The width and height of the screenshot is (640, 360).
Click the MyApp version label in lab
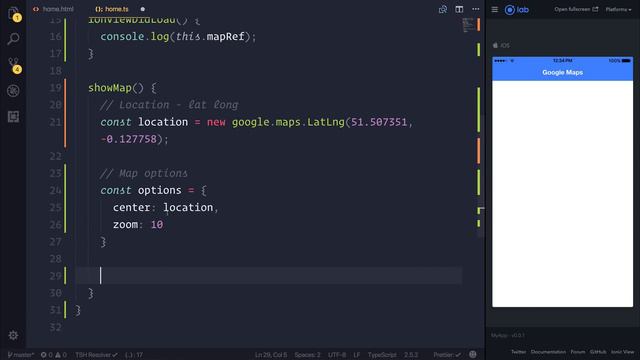point(508,336)
